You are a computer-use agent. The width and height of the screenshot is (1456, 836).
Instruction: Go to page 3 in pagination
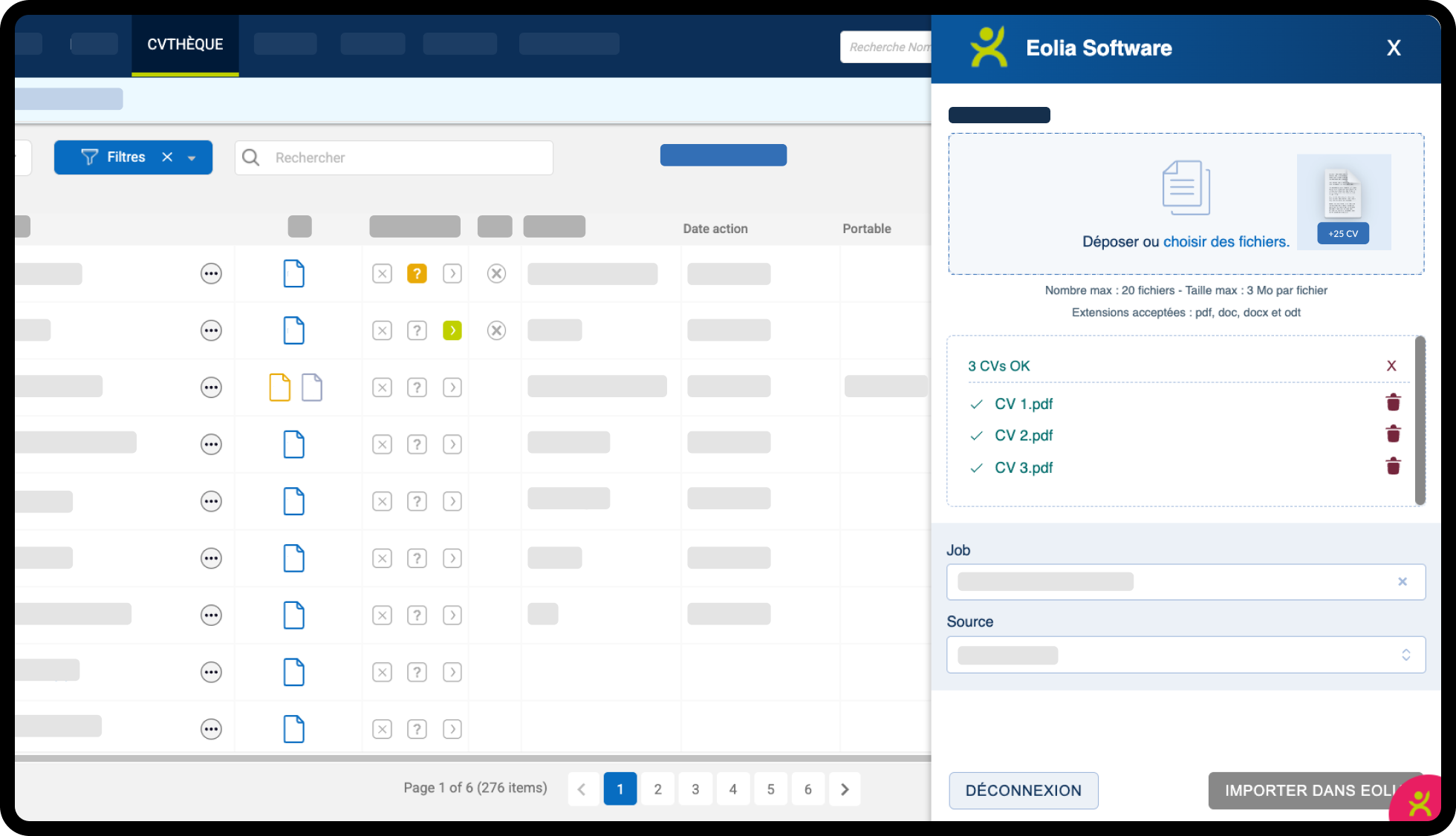pos(695,789)
